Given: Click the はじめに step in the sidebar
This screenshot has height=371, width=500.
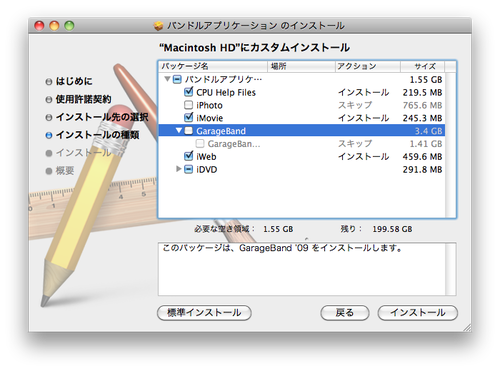Looking at the screenshot, I should pyautogui.click(x=74, y=81).
